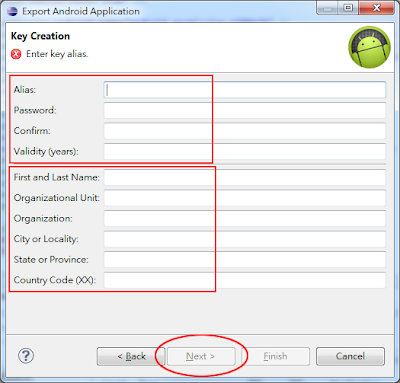Click the 'Password:' label

[x=35, y=110]
